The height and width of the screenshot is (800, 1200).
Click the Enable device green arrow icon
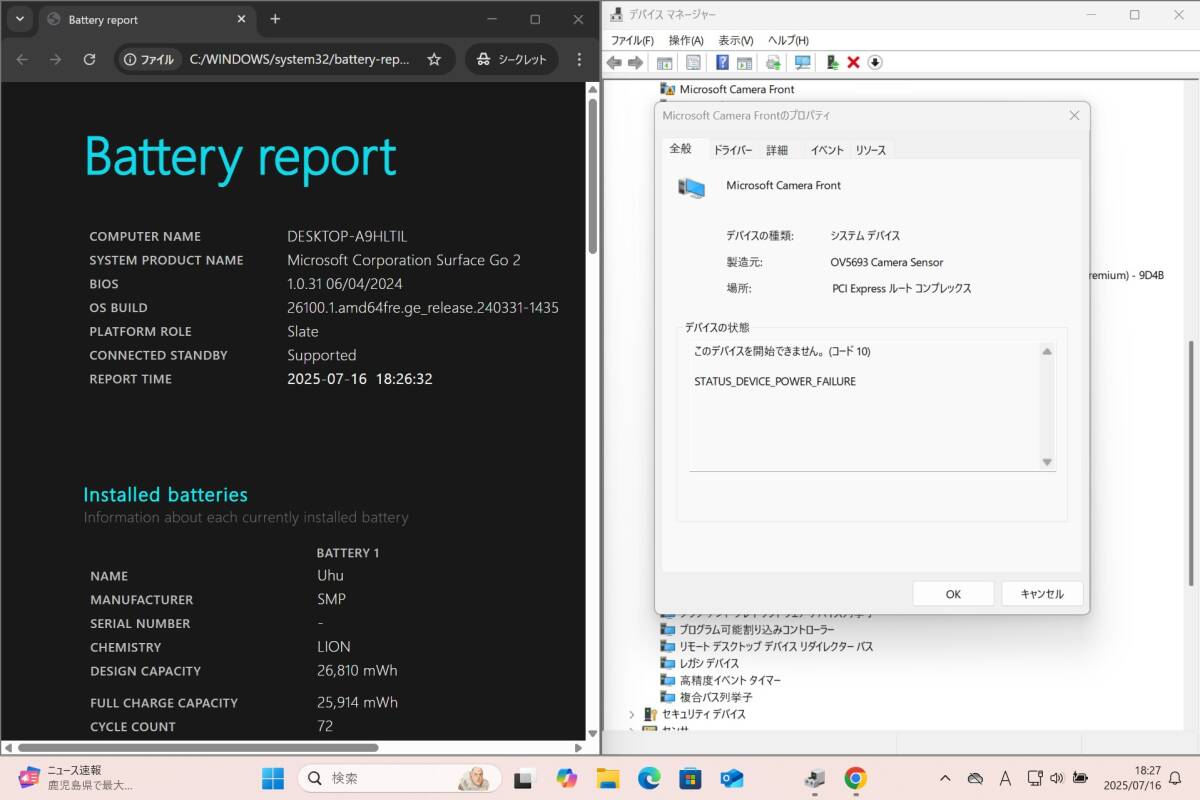[832, 62]
